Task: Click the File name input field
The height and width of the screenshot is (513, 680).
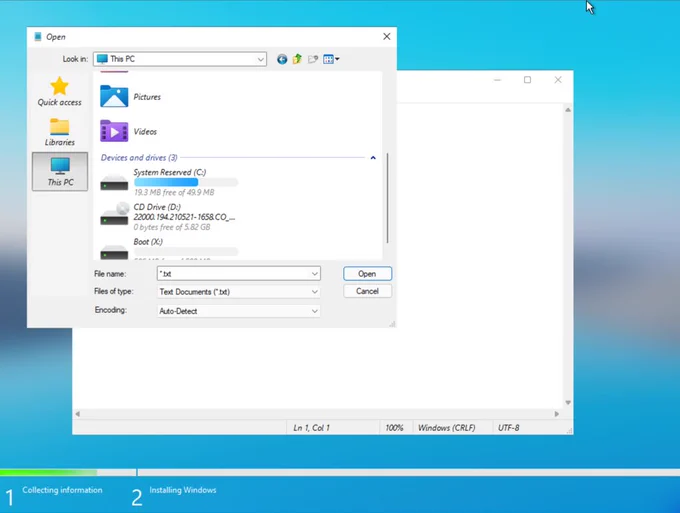Action: pos(234,274)
